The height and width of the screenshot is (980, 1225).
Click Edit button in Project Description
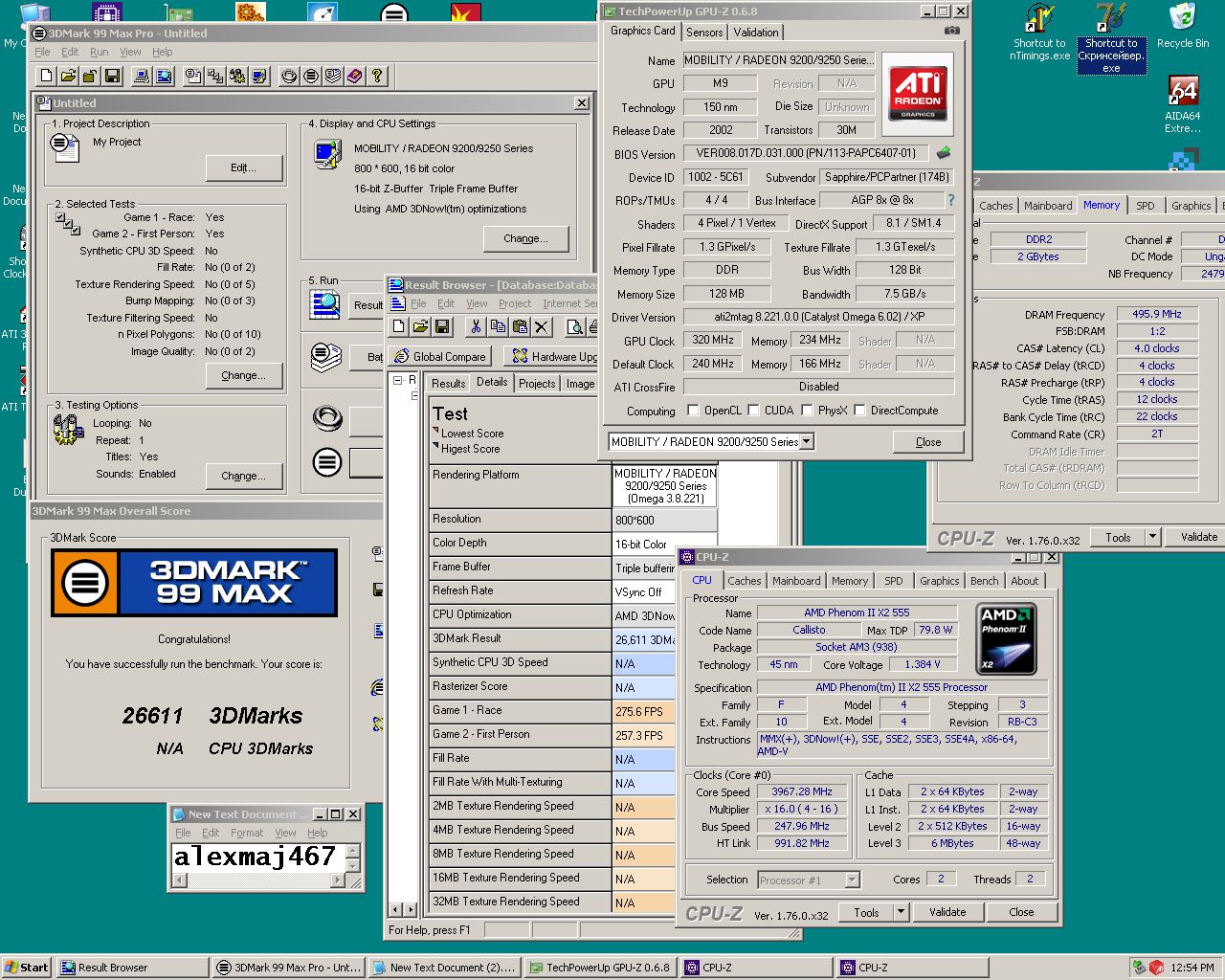coord(244,167)
